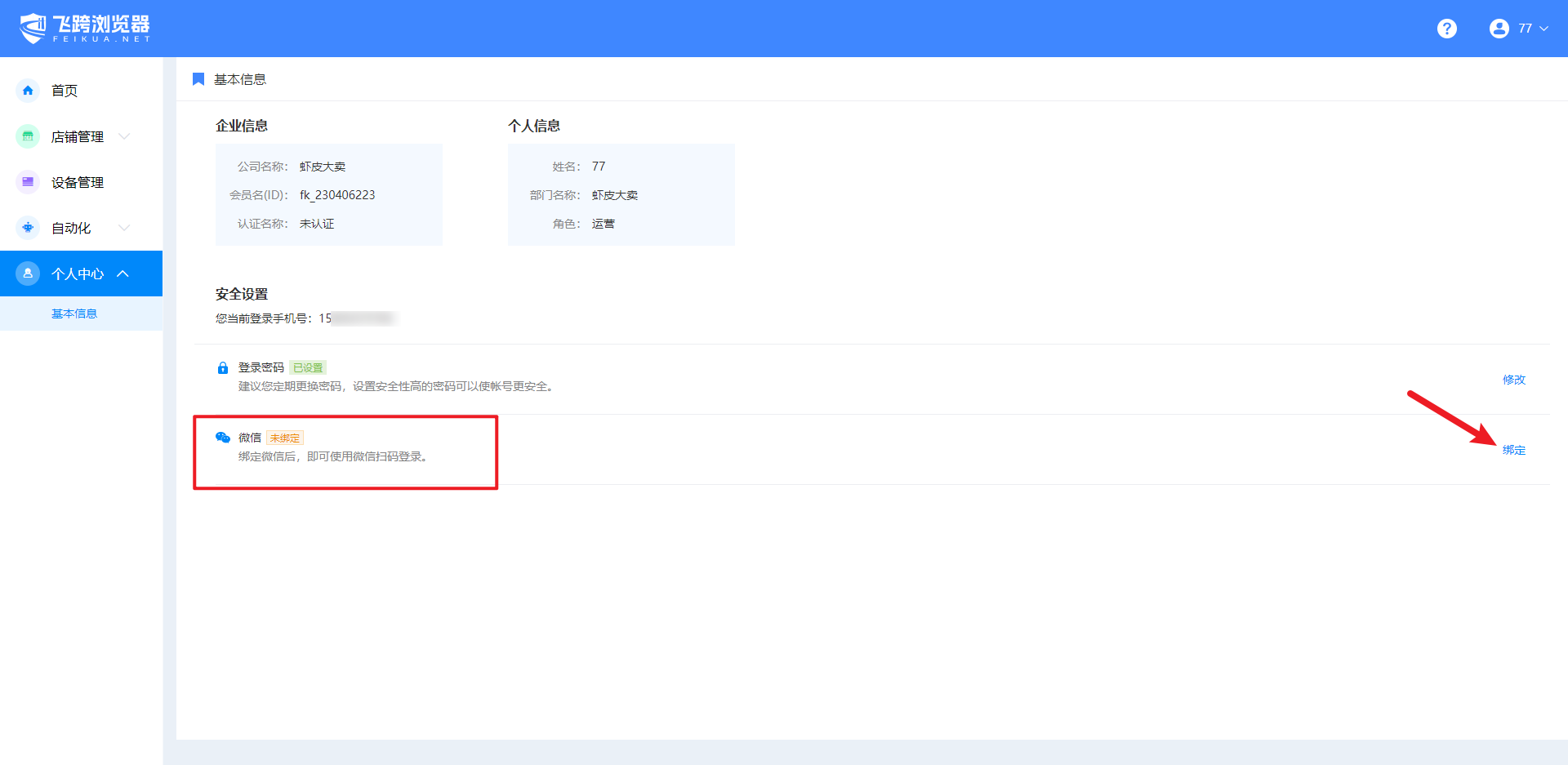Screen dimensions: 1568x765
Task: Click the Feikua browser logo
Action: (85, 28)
